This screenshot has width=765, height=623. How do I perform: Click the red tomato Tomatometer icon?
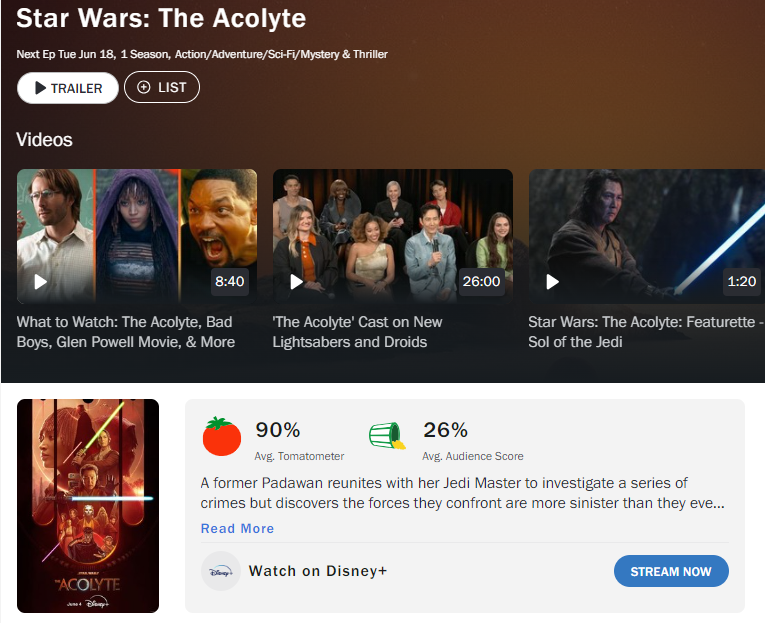[222, 436]
